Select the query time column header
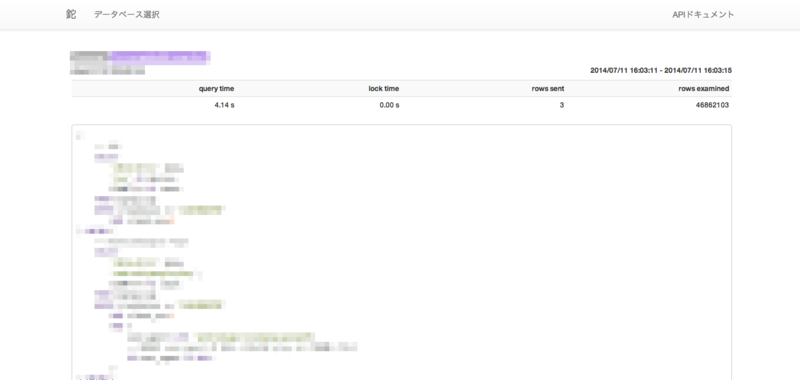Viewport: 800px width, 380px height. tap(216, 89)
